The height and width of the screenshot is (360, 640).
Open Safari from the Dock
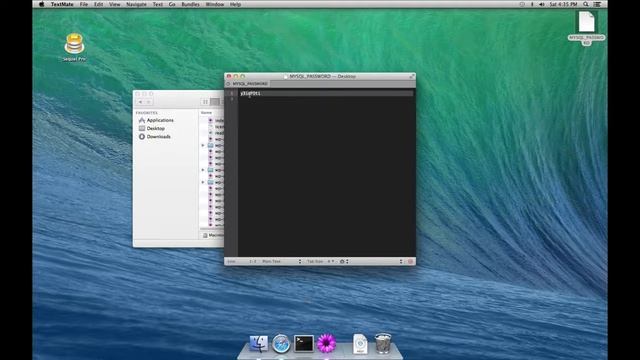point(281,343)
